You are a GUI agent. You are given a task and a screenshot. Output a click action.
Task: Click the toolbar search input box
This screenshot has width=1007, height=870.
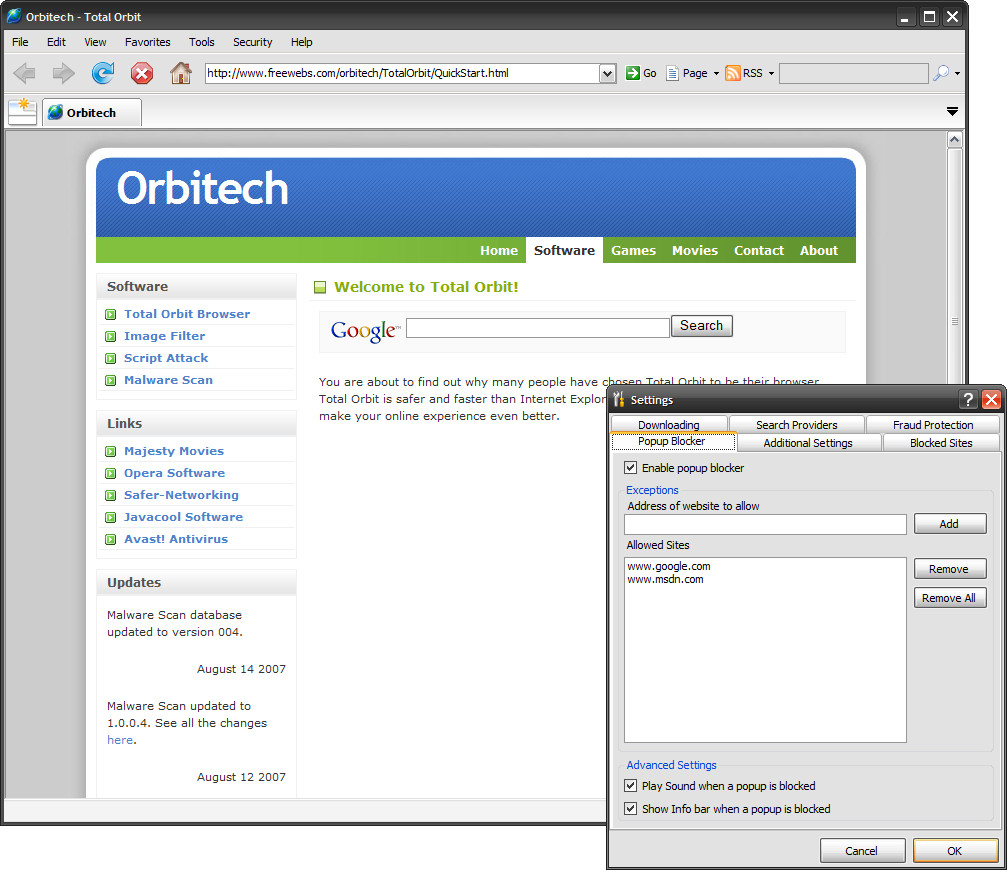click(x=854, y=73)
